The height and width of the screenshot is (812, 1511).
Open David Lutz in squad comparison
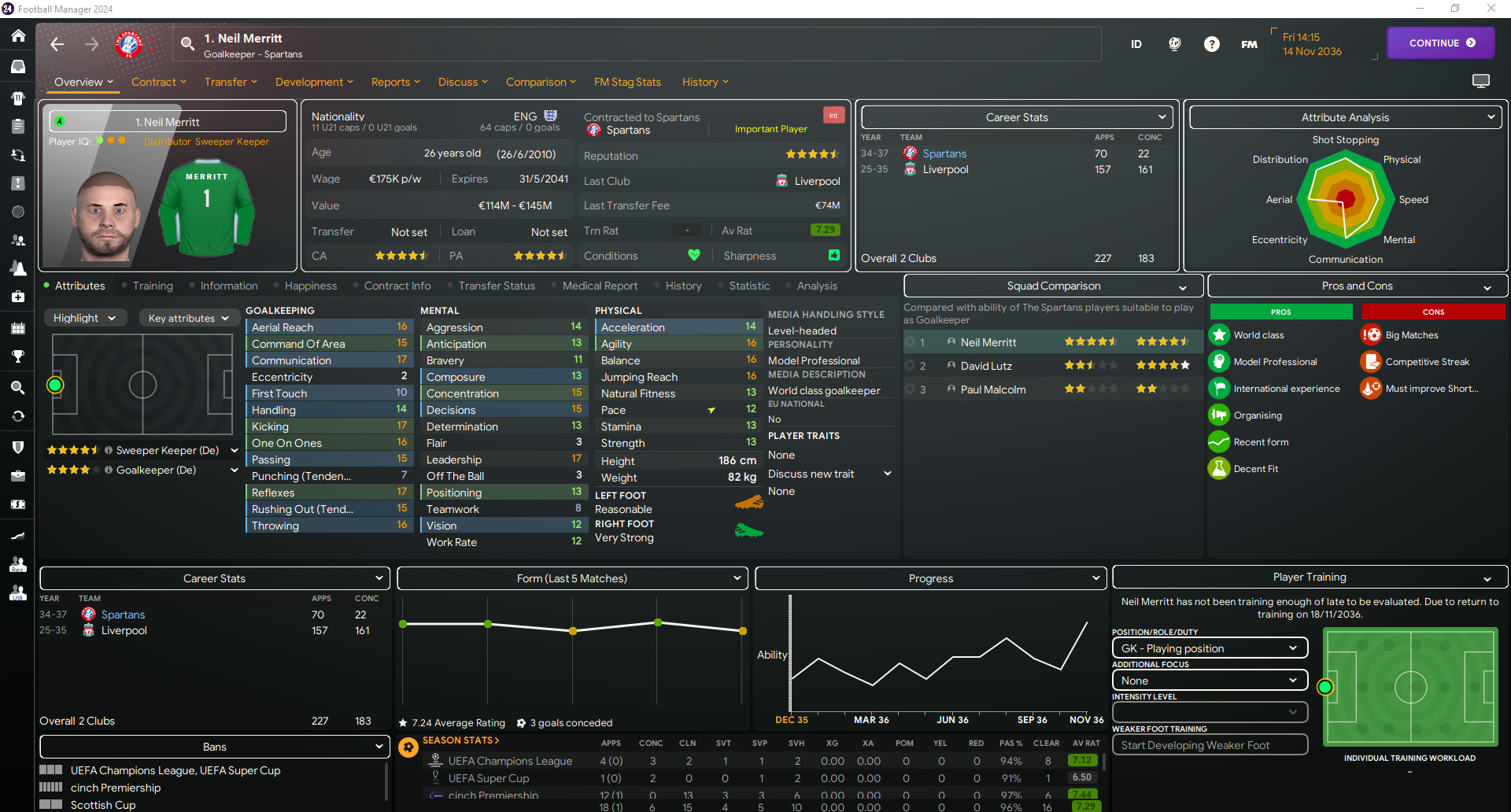click(x=986, y=366)
